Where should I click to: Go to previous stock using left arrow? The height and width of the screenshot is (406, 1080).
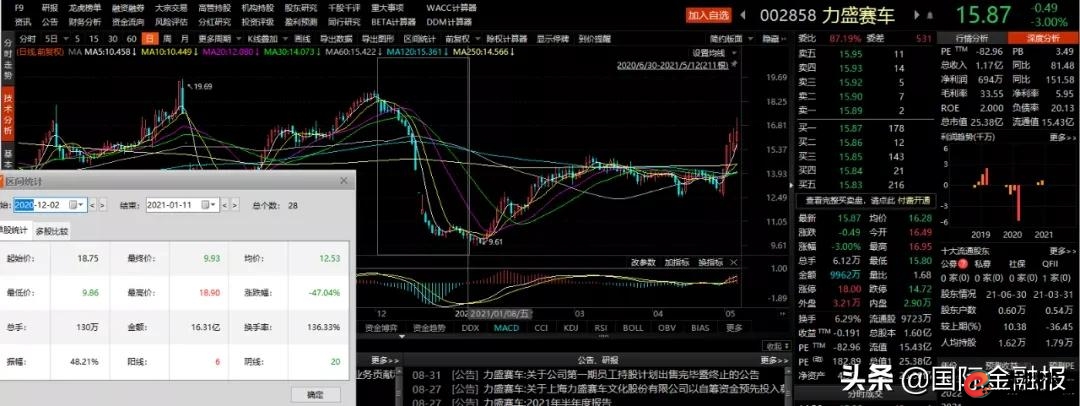[743, 16]
